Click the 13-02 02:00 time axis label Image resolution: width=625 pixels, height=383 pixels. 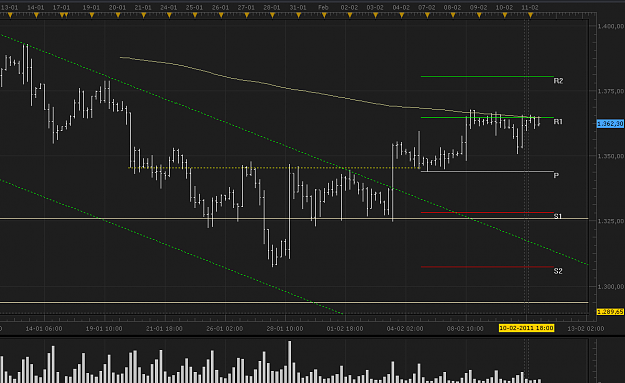pyautogui.click(x=586, y=329)
